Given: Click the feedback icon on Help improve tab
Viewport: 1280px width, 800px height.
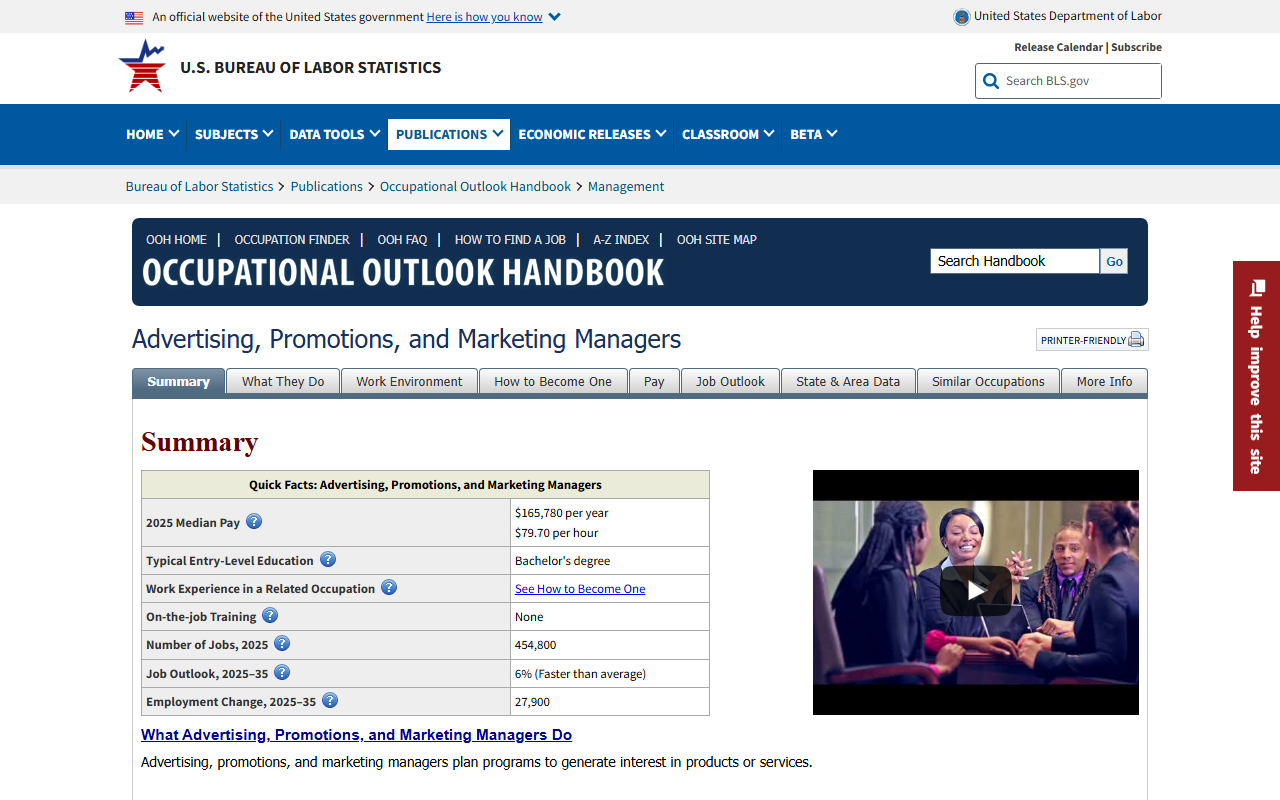Looking at the screenshot, I should click(x=1257, y=288).
